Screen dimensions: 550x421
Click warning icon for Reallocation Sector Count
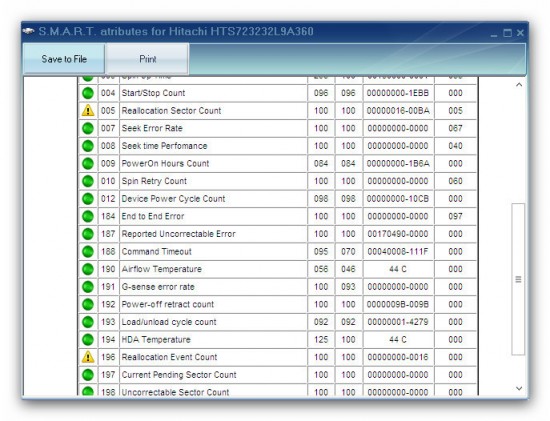(88, 111)
